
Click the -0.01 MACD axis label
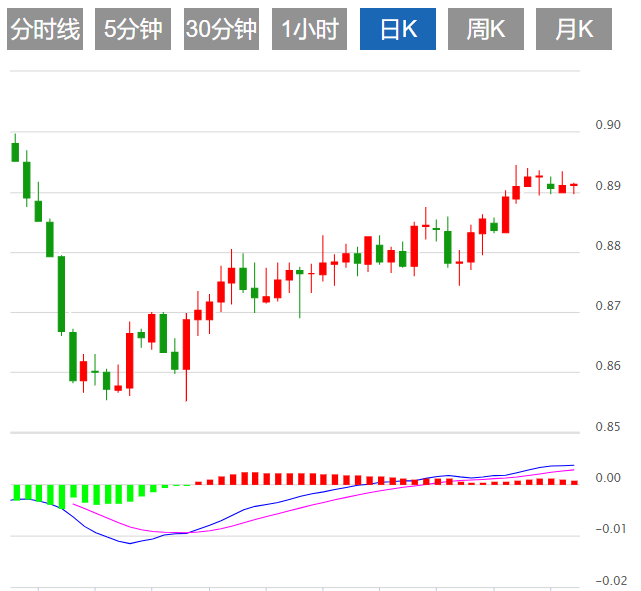pos(611,529)
